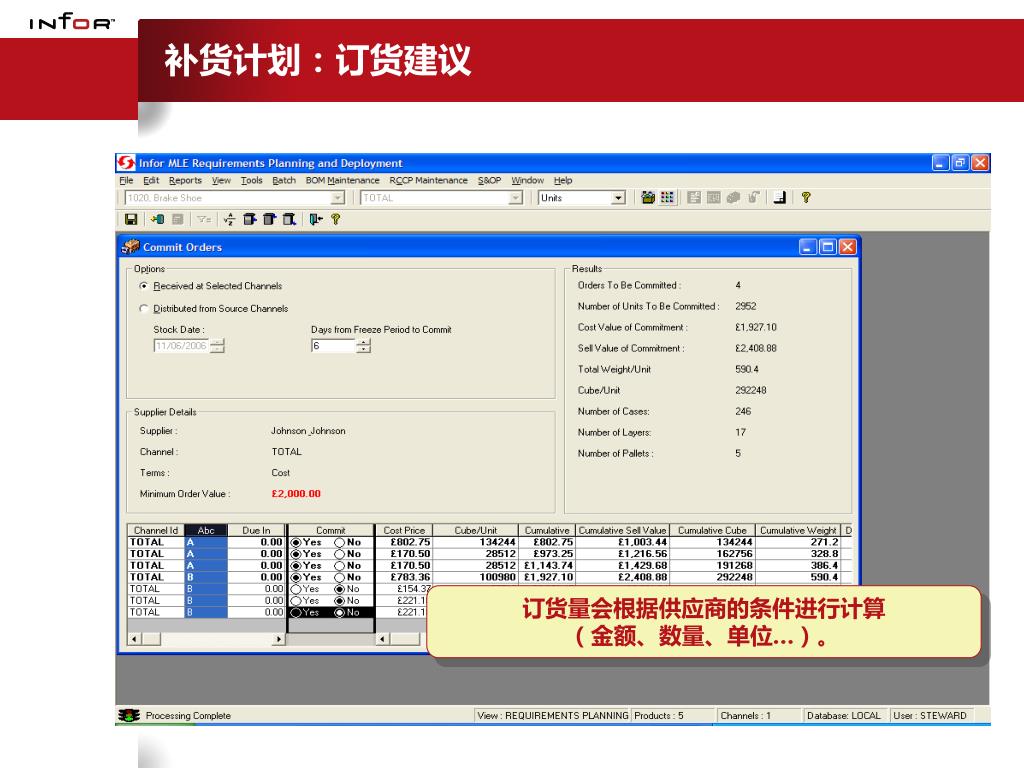Click the Processing Complete status text

tap(188, 716)
